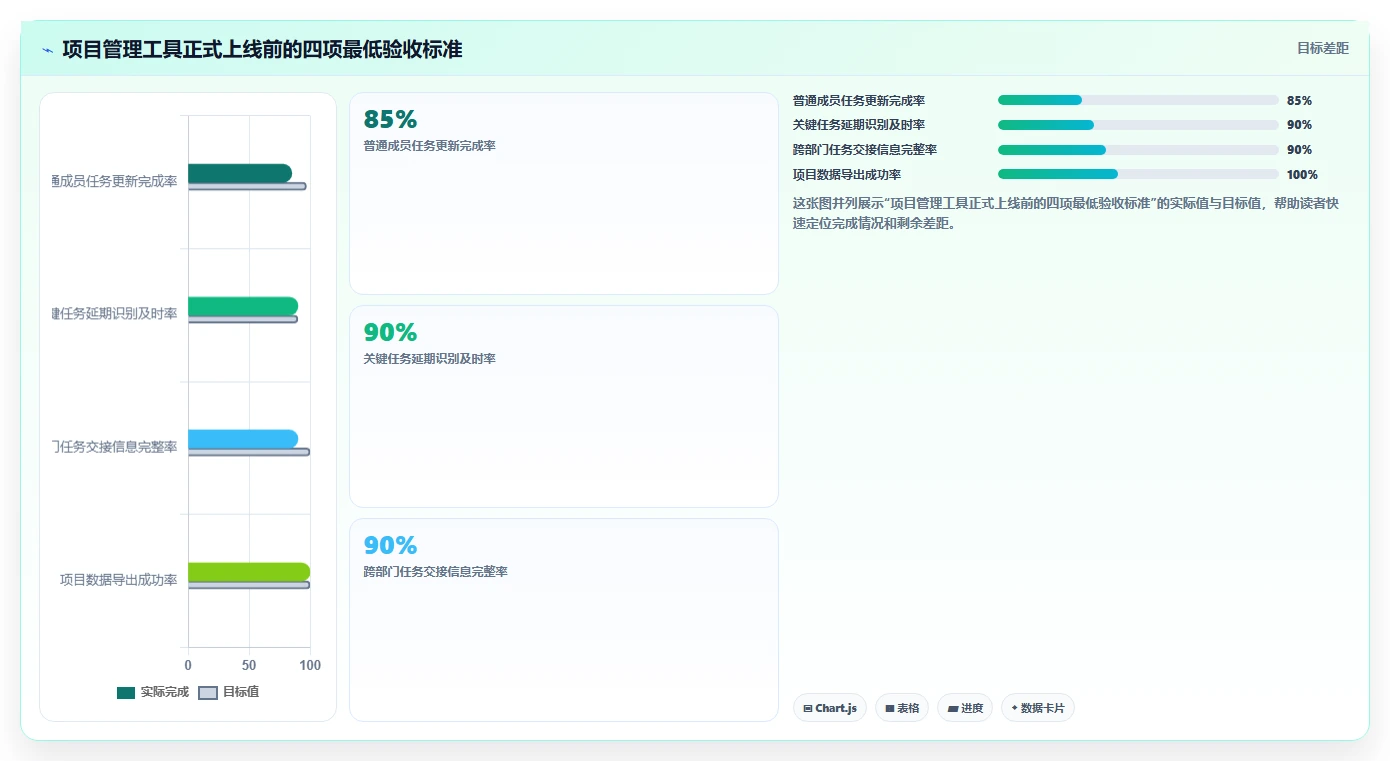1390x761 pixels.
Task: Click the 表格 tag chip
Action: 902,708
